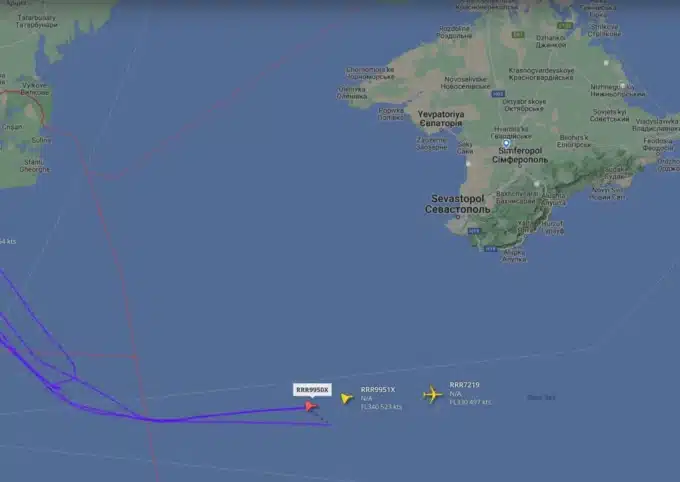Click the Sevastopol city label
Image resolution: width=680 pixels, height=482 pixels.
click(x=458, y=204)
